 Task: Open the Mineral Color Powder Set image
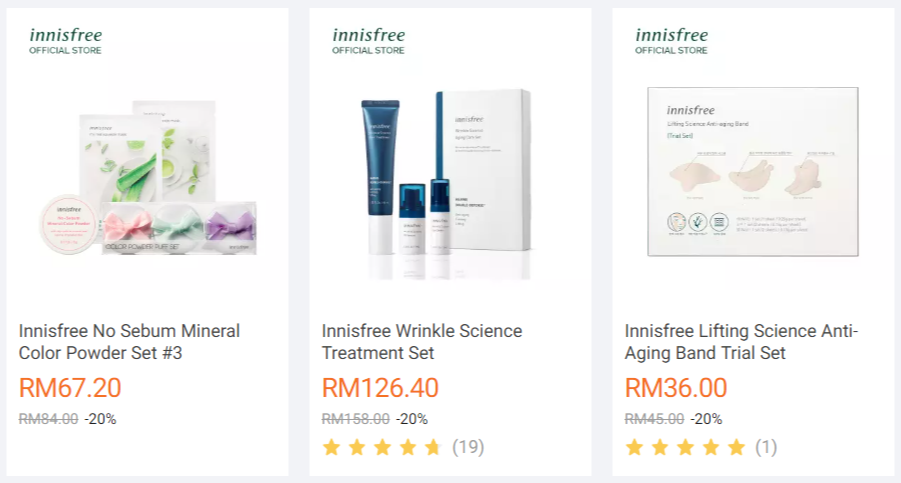pyautogui.click(x=148, y=178)
